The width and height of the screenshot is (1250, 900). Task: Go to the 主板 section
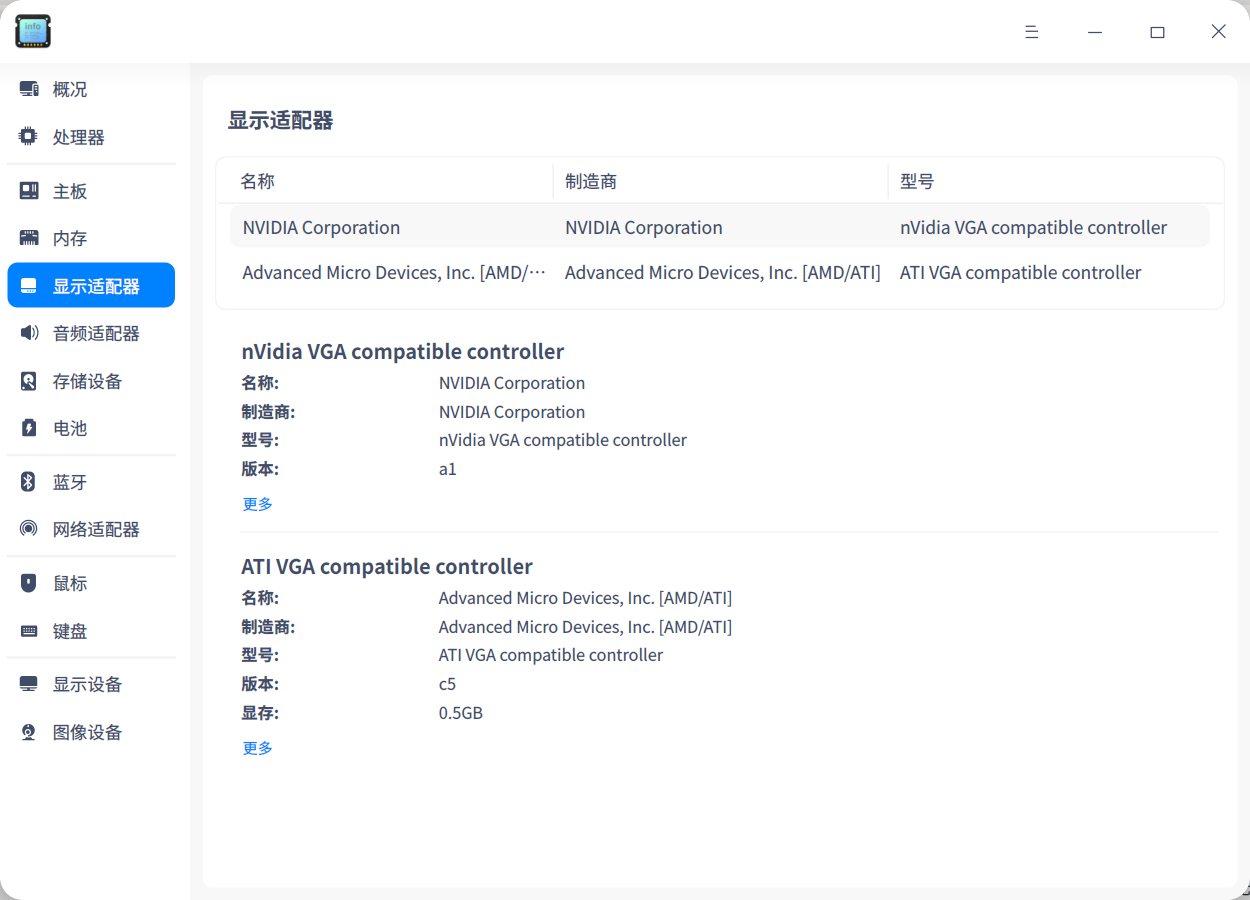click(70, 191)
